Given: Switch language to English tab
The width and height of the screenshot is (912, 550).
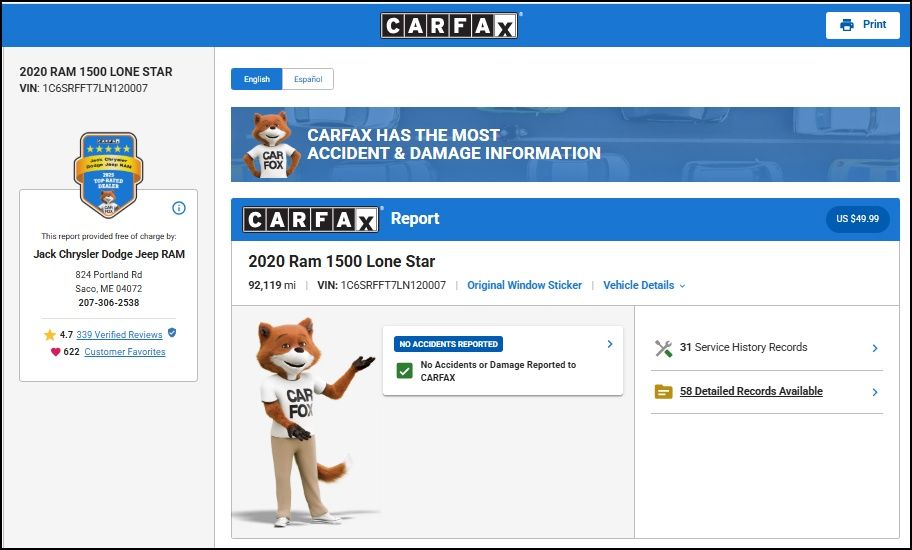Looking at the screenshot, I should pos(256,79).
